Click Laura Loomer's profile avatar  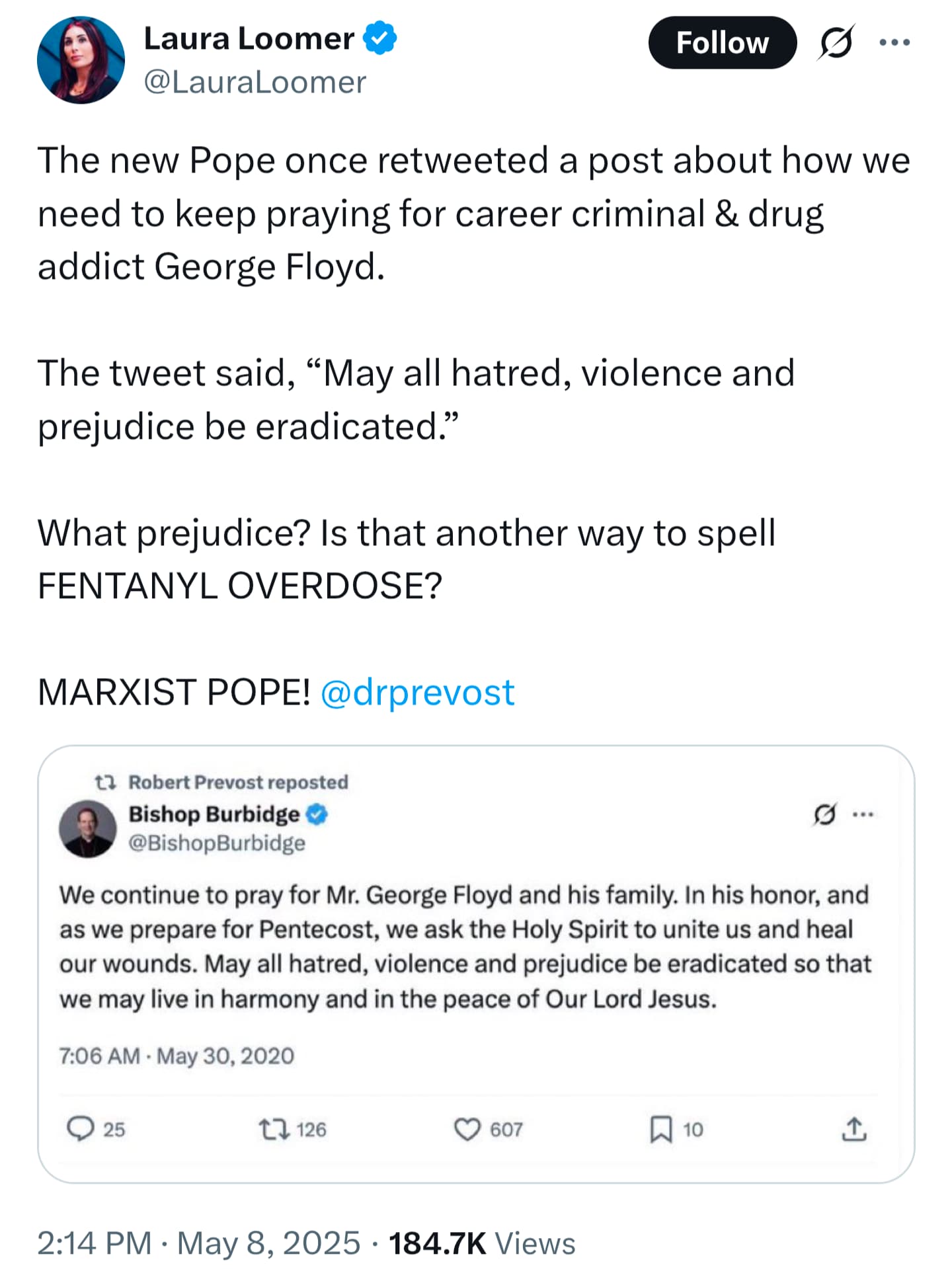tap(81, 60)
